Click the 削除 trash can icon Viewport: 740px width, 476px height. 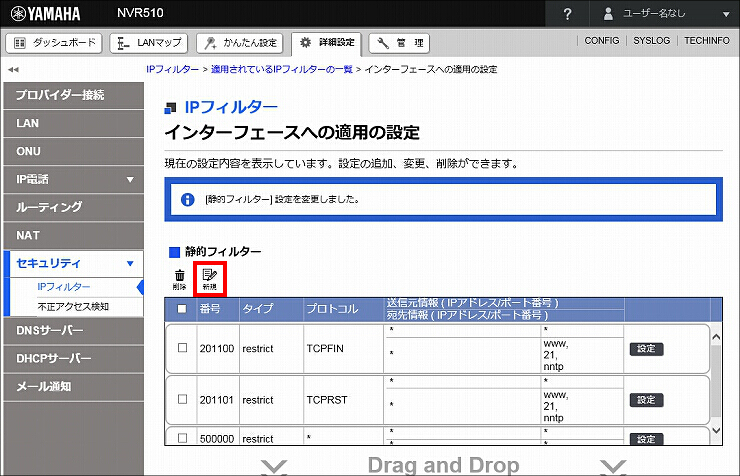(179, 279)
